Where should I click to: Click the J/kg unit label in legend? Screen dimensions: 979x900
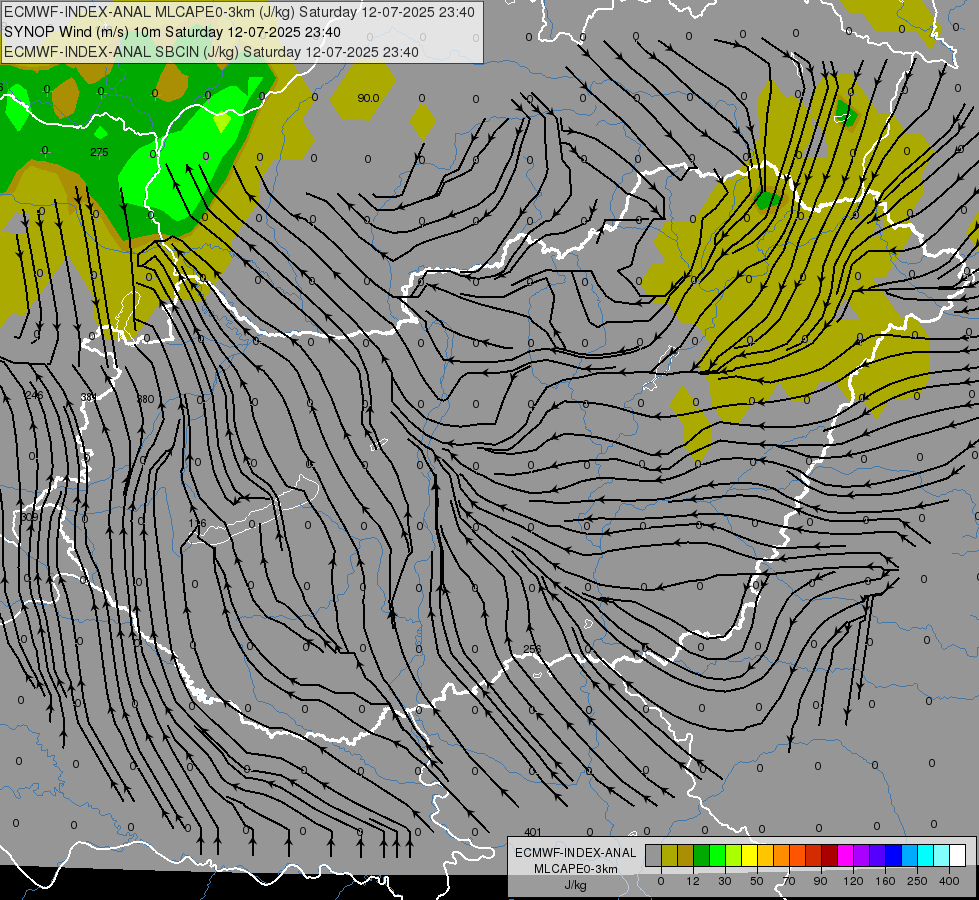[x=576, y=885]
